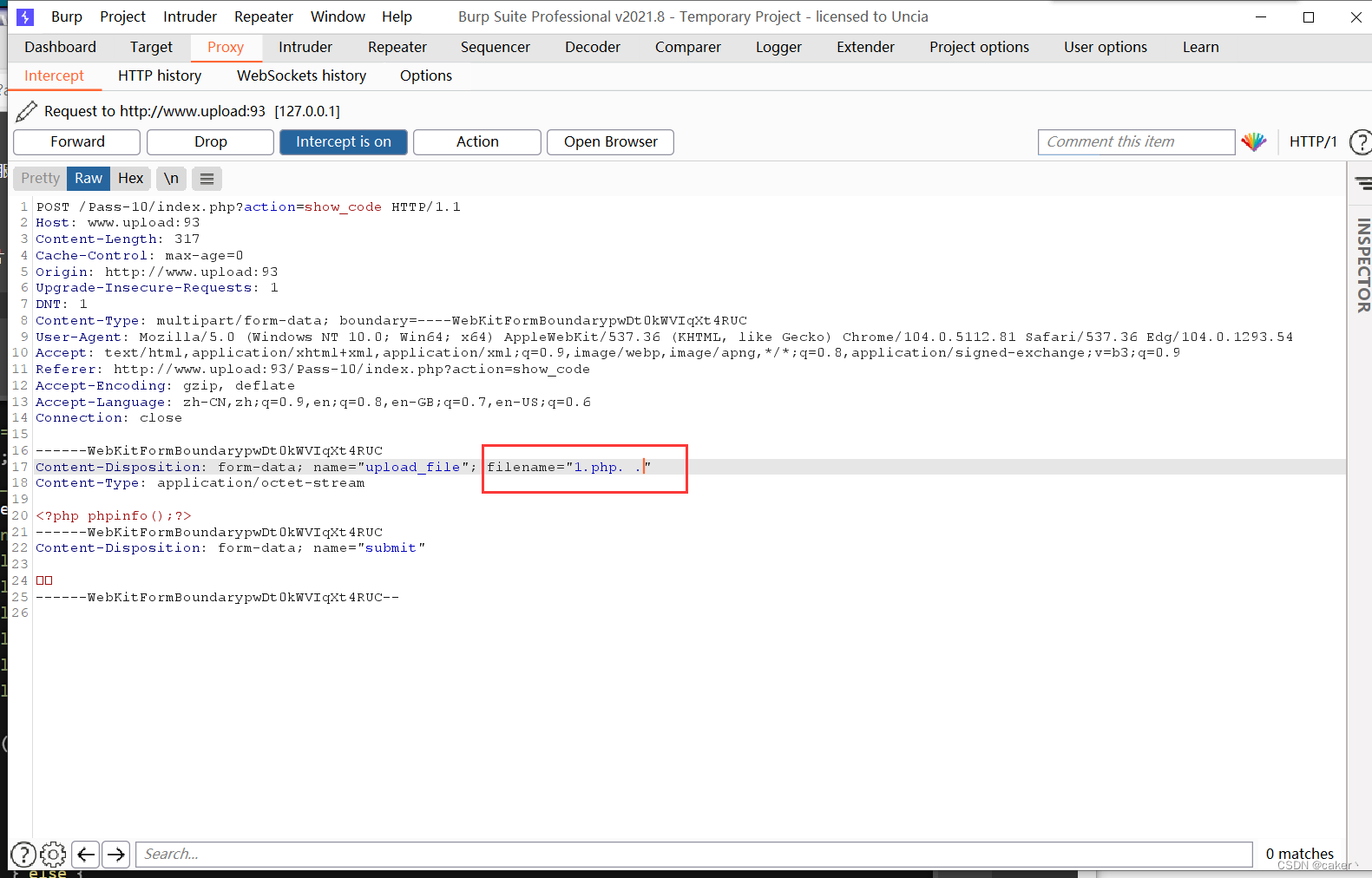Open the Burp menu

(x=67, y=16)
